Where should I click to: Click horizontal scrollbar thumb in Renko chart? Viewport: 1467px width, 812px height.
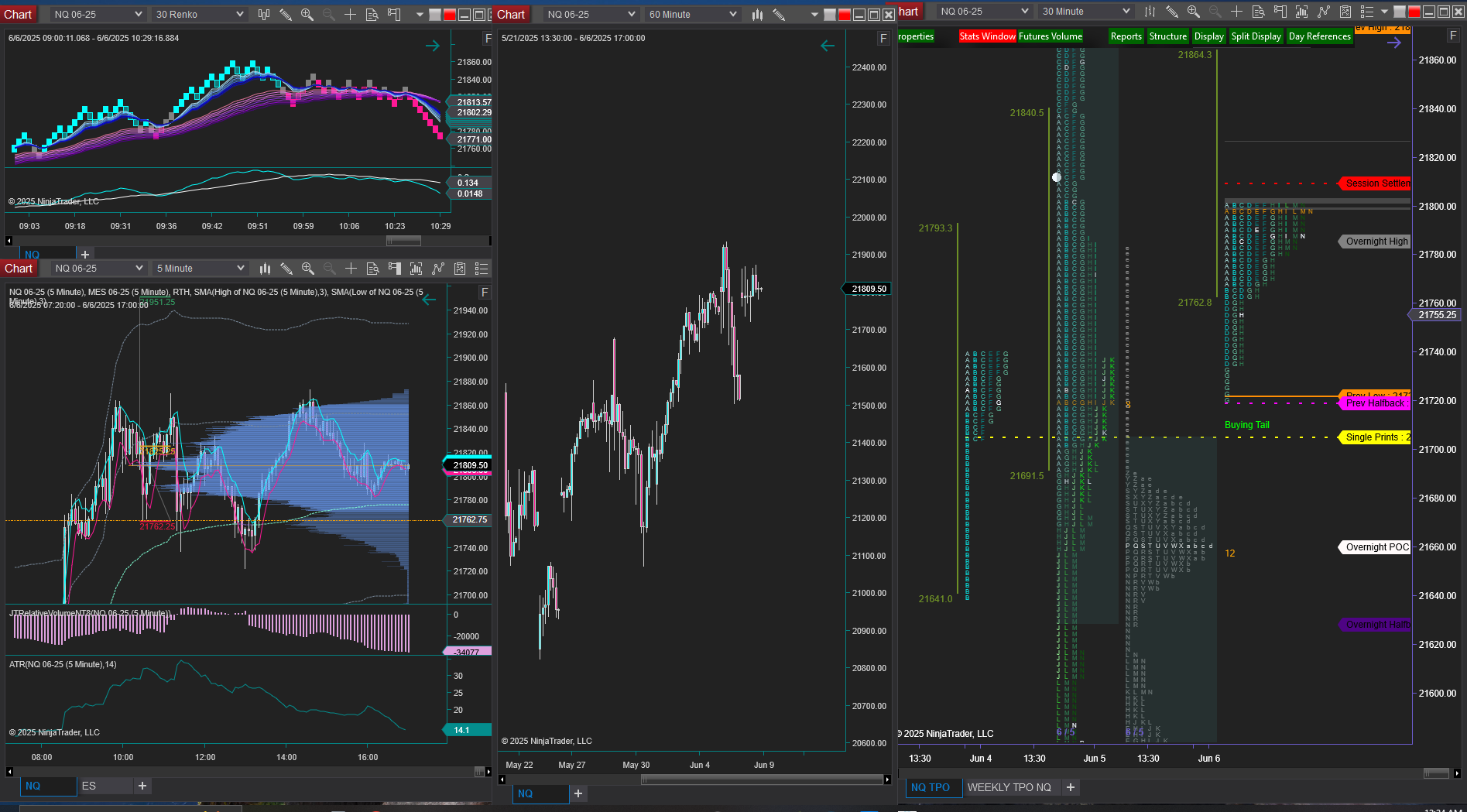pyautogui.click(x=403, y=241)
